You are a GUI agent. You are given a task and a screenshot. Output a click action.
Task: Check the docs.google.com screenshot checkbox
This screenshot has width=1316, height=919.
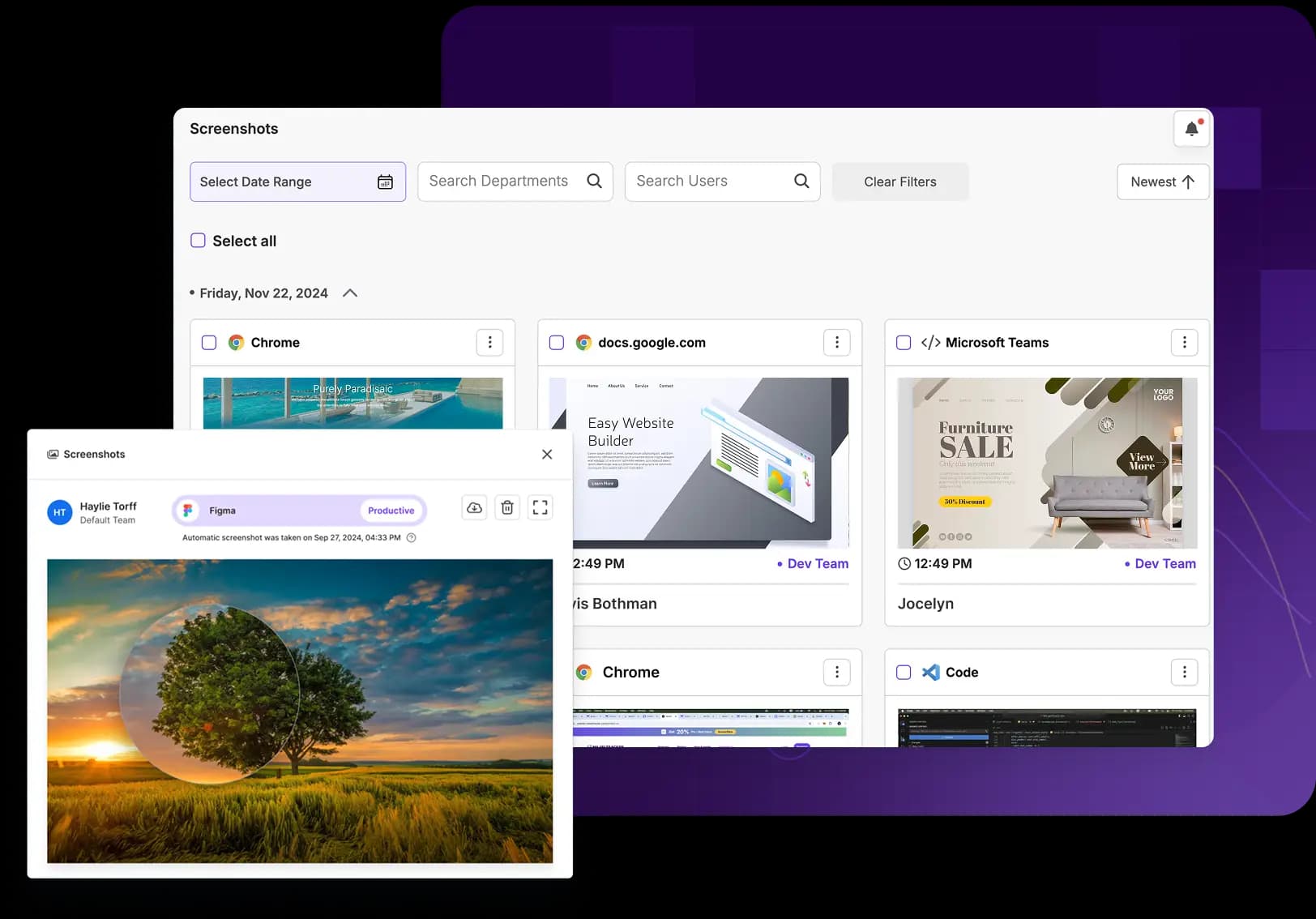point(557,342)
